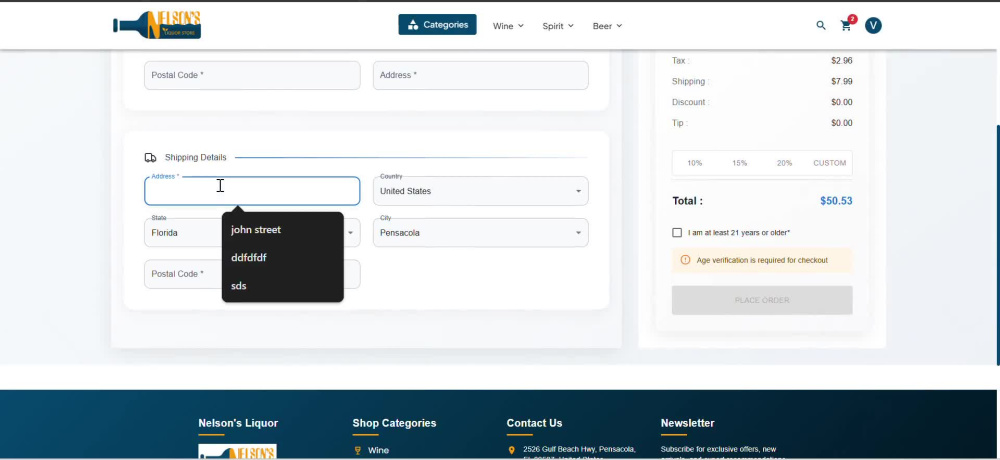Click the Place Order button

(x=762, y=300)
